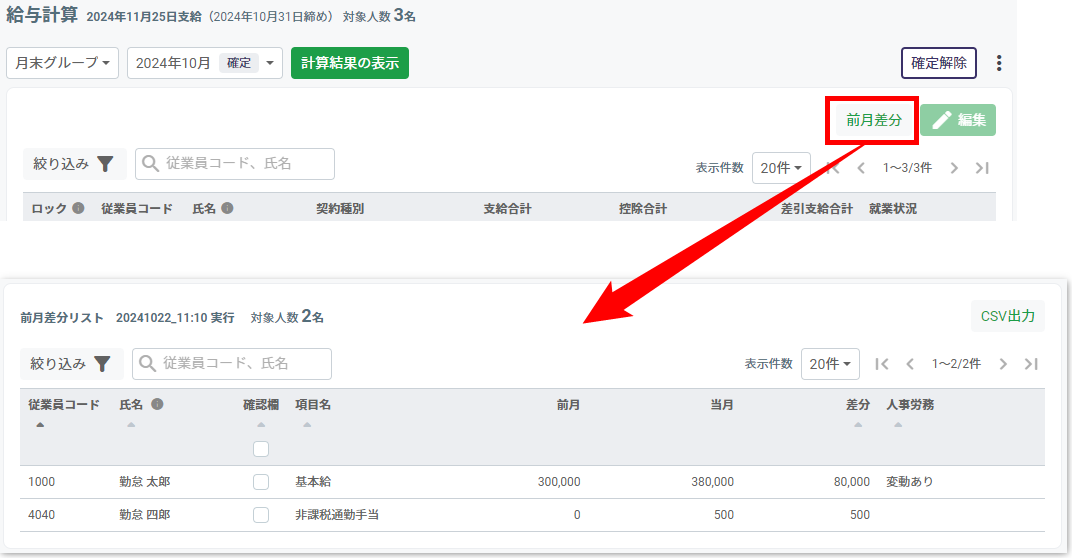Click the 80,000 difference value
Viewport: 1072px width, 558px height.
coord(852,482)
